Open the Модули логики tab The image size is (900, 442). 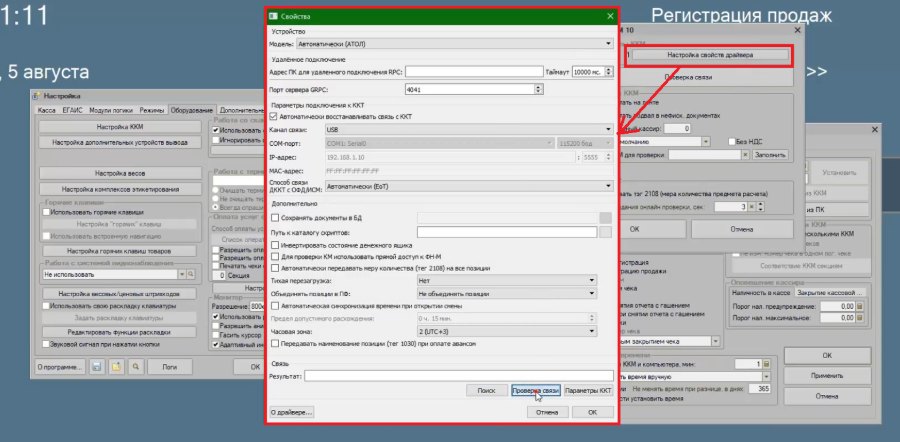[111, 110]
